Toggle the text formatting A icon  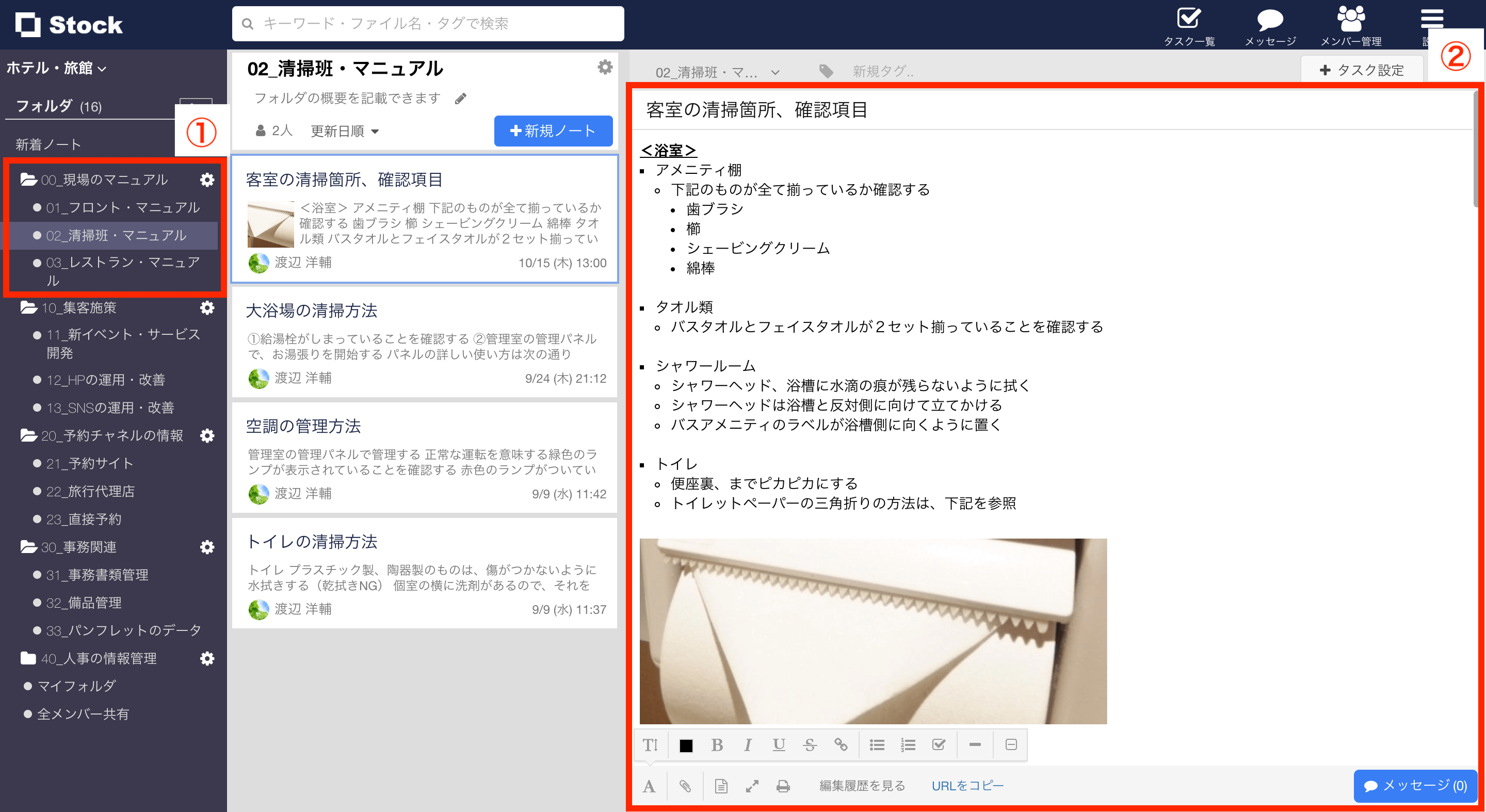[649, 786]
